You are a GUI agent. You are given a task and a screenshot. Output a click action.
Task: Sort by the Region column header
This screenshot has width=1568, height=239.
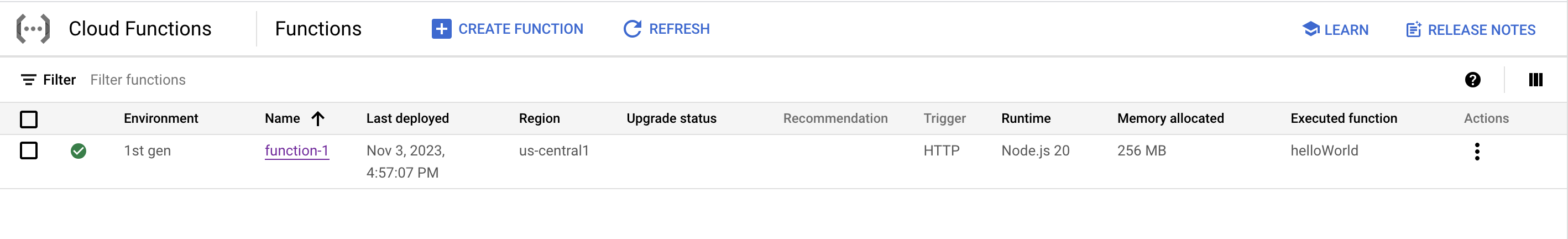point(539,118)
